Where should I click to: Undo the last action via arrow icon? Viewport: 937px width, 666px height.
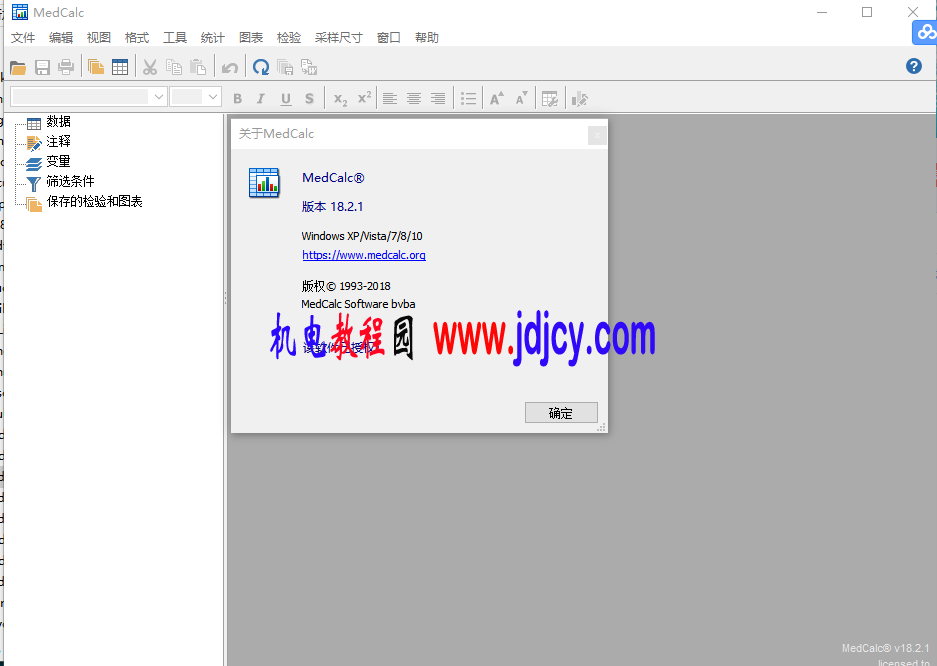tap(229, 67)
